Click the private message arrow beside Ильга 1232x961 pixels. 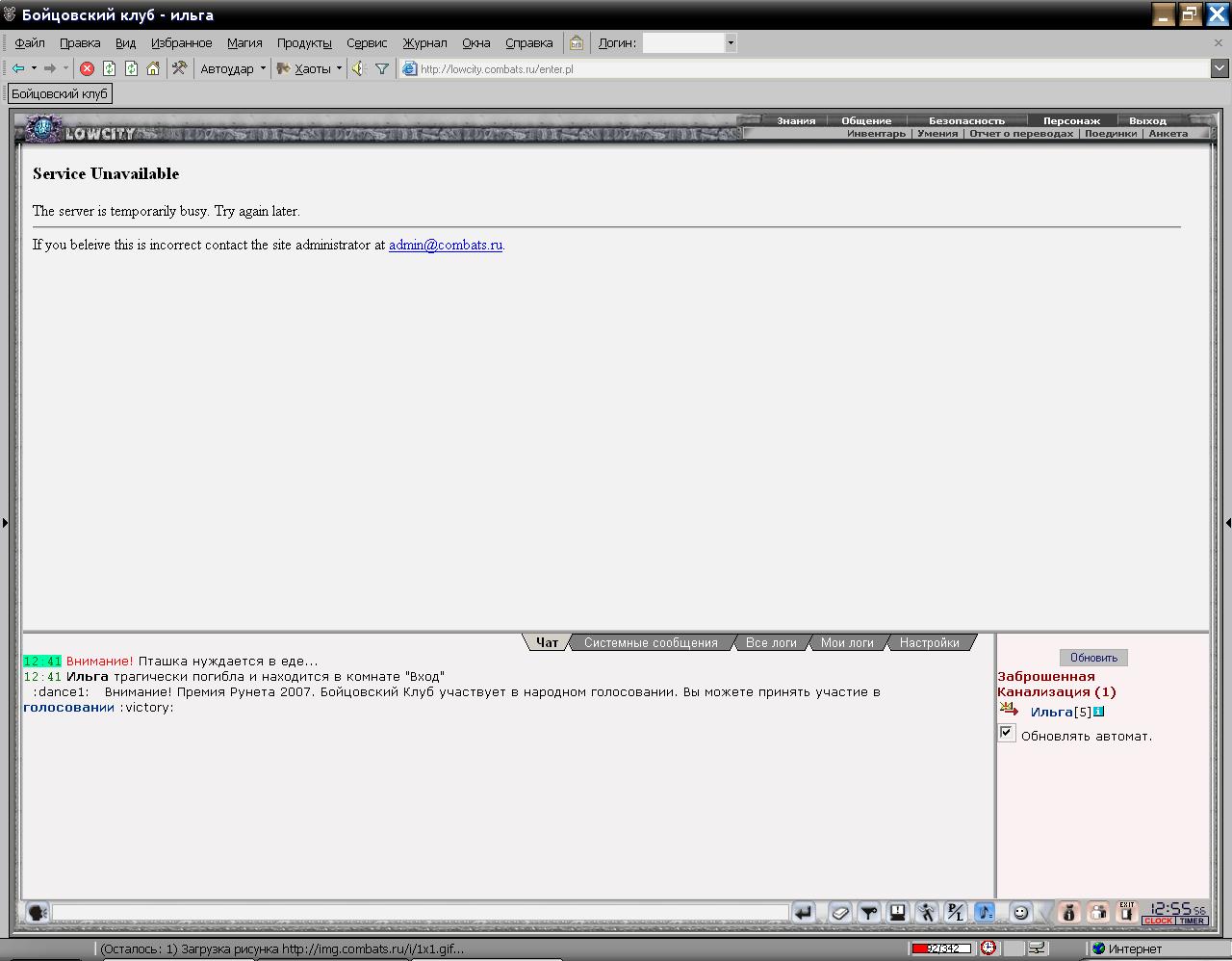[x=1009, y=710]
